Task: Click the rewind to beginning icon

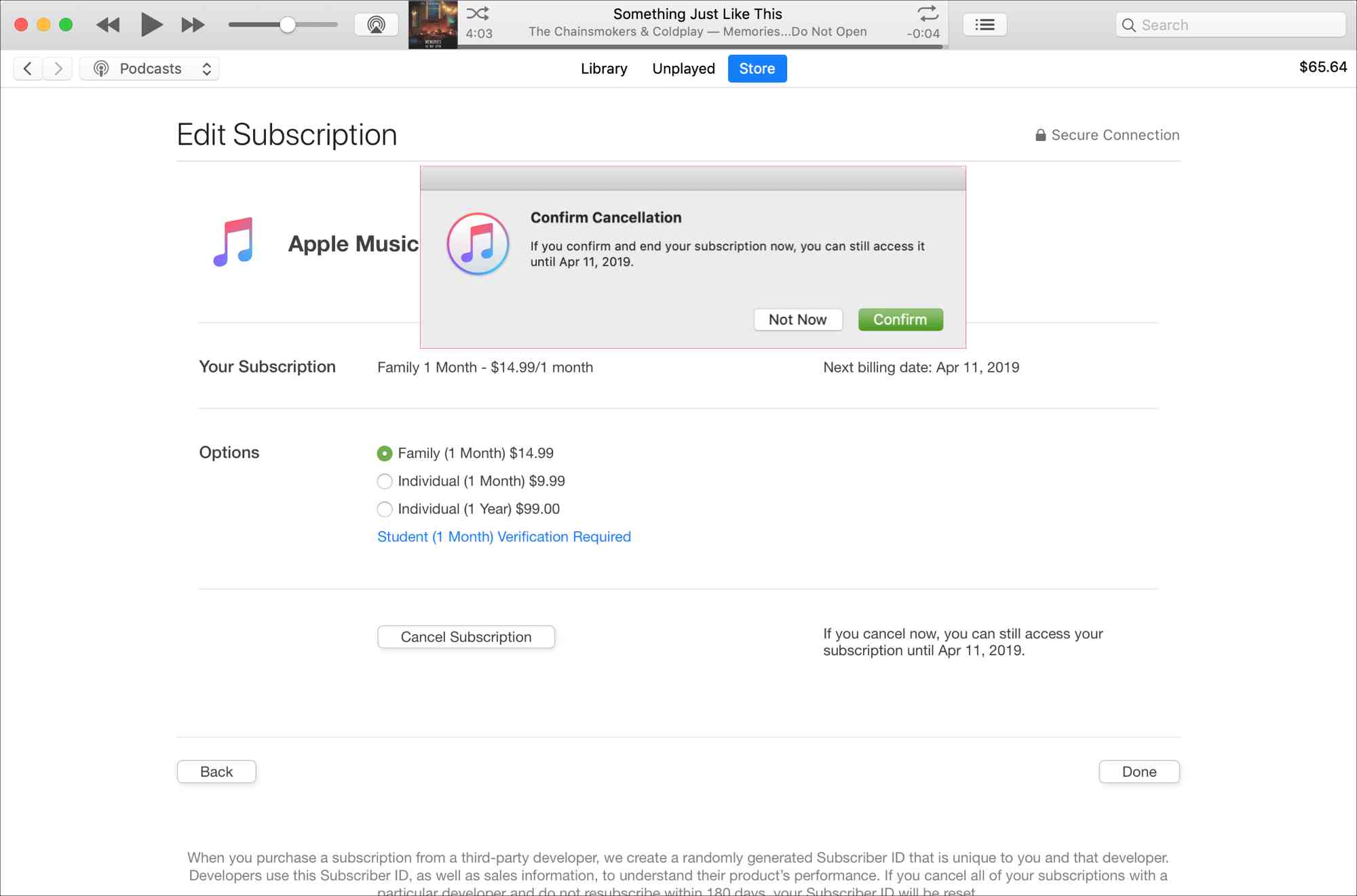Action: 107,24
